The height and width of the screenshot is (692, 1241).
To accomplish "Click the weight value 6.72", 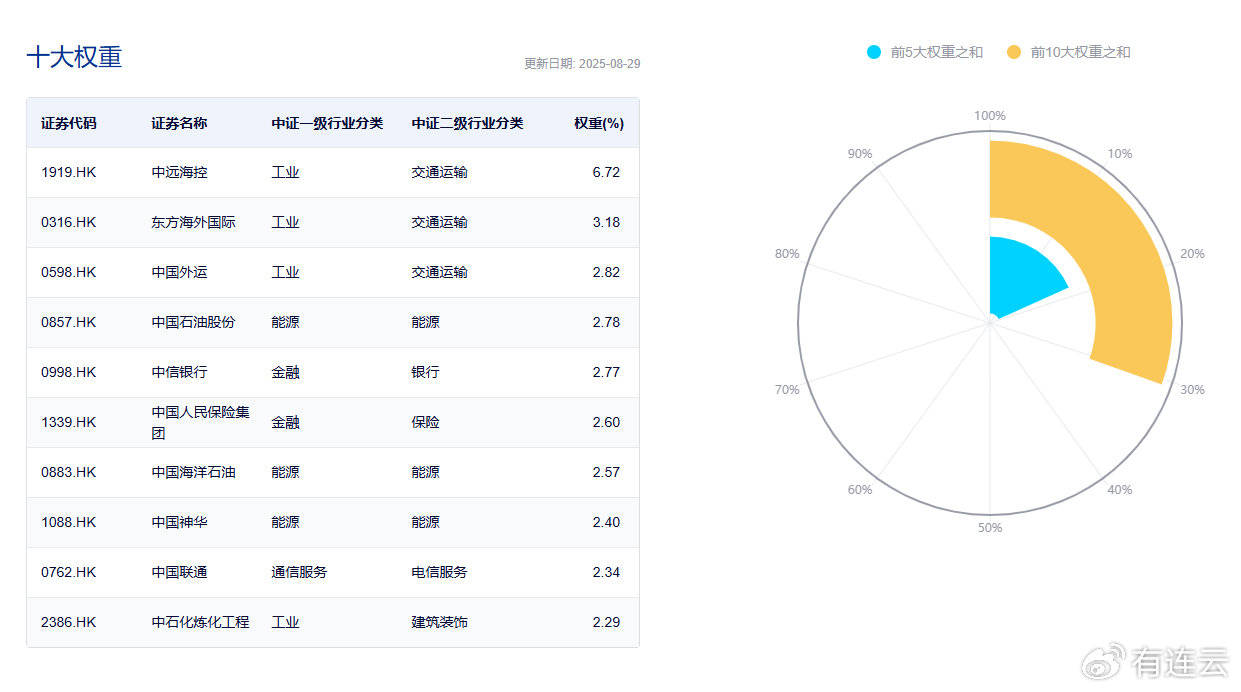I will coord(606,172).
